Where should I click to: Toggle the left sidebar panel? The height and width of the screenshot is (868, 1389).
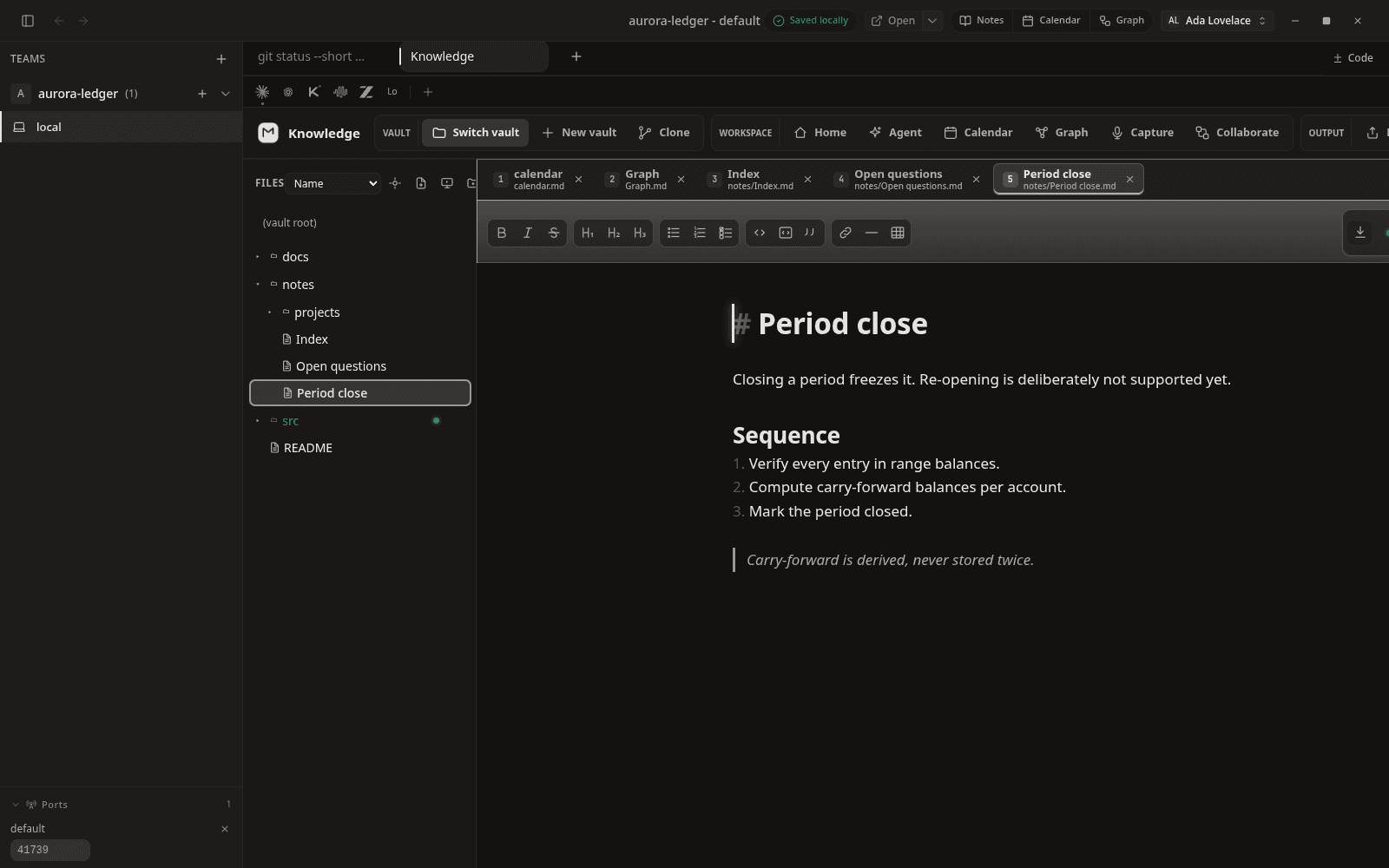click(x=28, y=21)
